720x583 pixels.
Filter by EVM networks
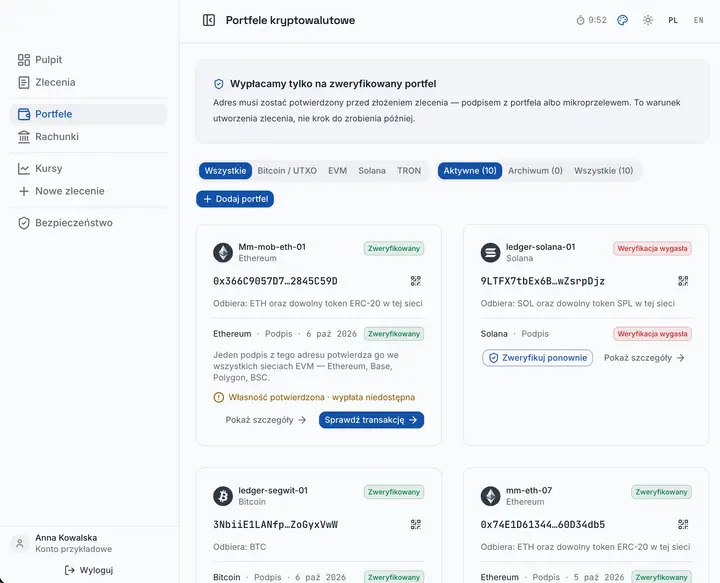pos(338,171)
